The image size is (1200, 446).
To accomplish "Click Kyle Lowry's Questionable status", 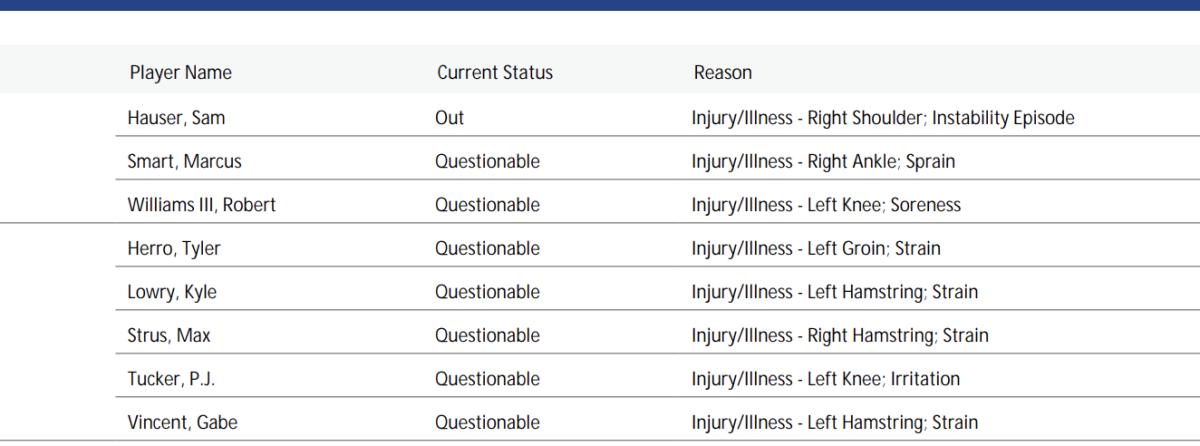I will pyautogui.click(x=487, y=292).
